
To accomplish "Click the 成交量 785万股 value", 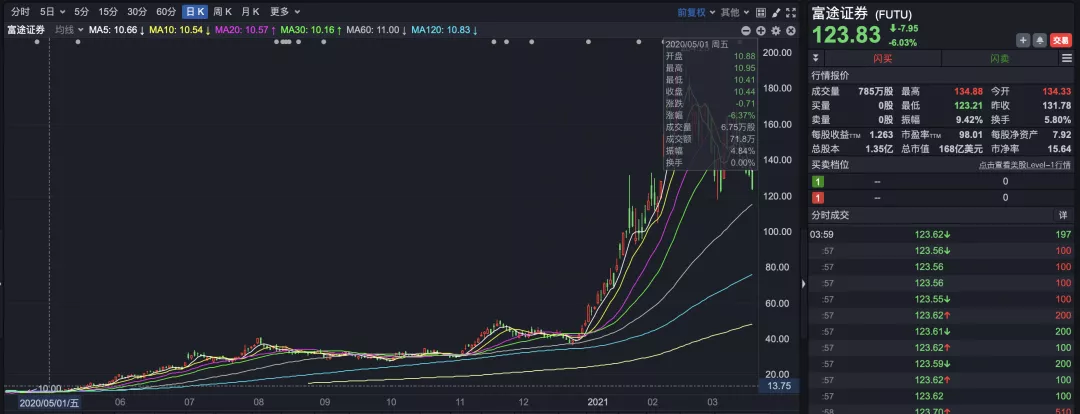I will [x=875, y=91].
